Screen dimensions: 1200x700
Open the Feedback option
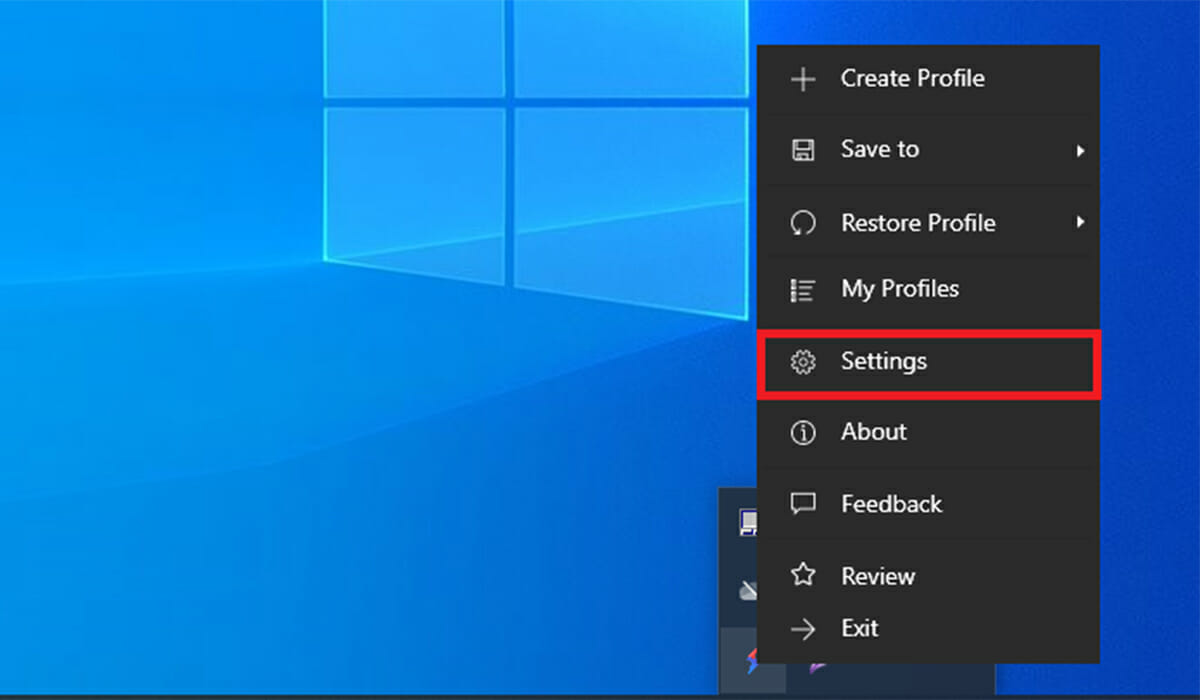point(891,504)
